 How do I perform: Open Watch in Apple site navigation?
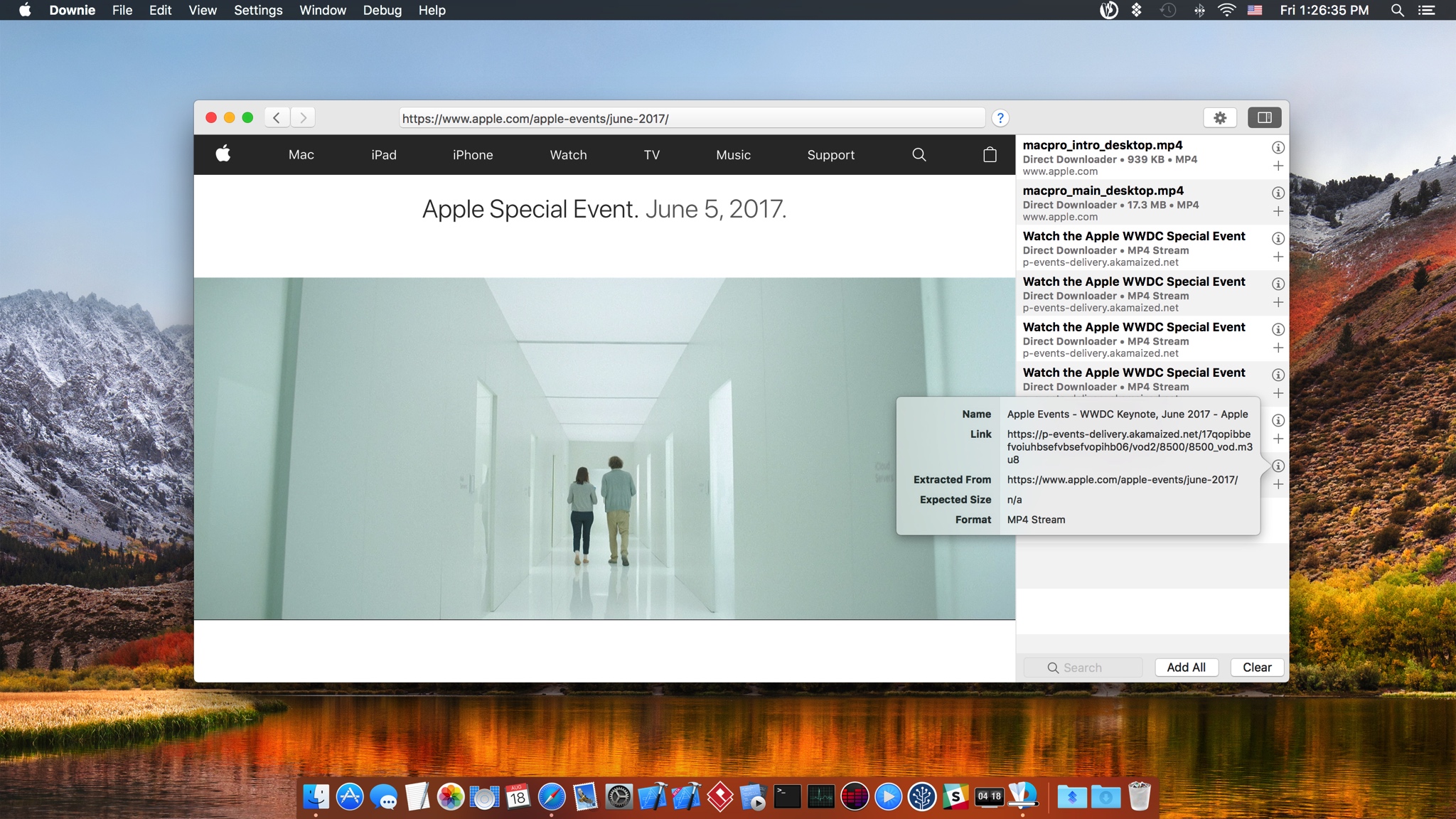tap(569, 155)
